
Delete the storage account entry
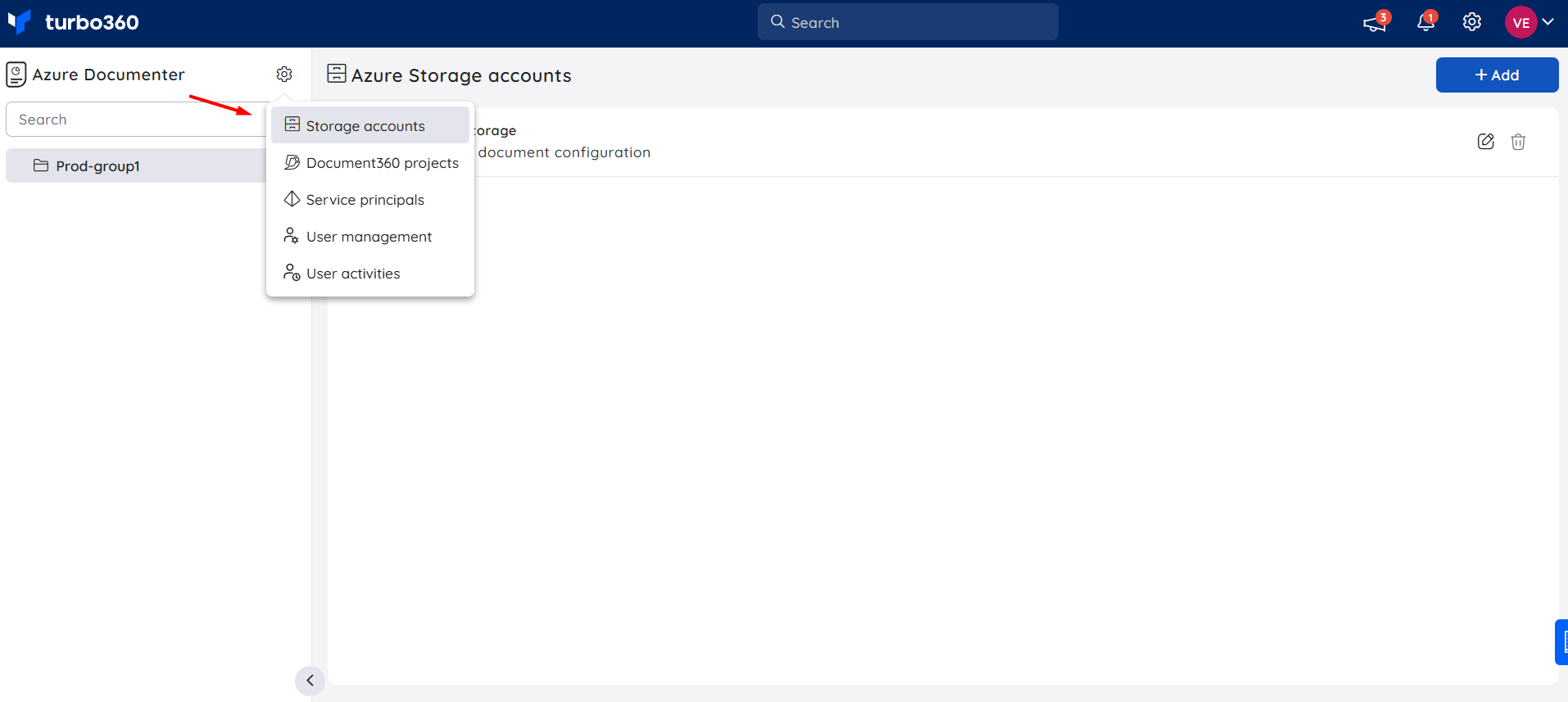[x=1518, y=142]
